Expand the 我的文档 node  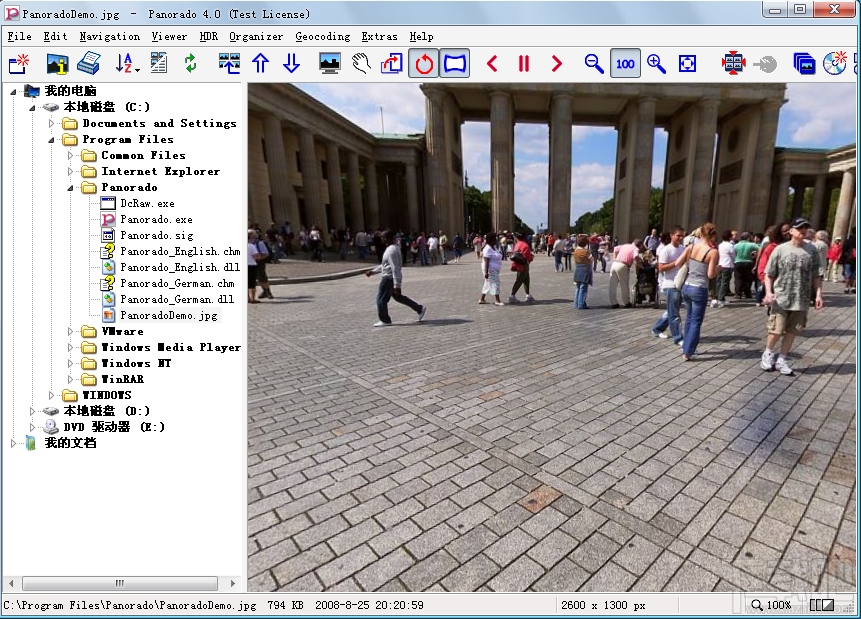click(13, 443)
